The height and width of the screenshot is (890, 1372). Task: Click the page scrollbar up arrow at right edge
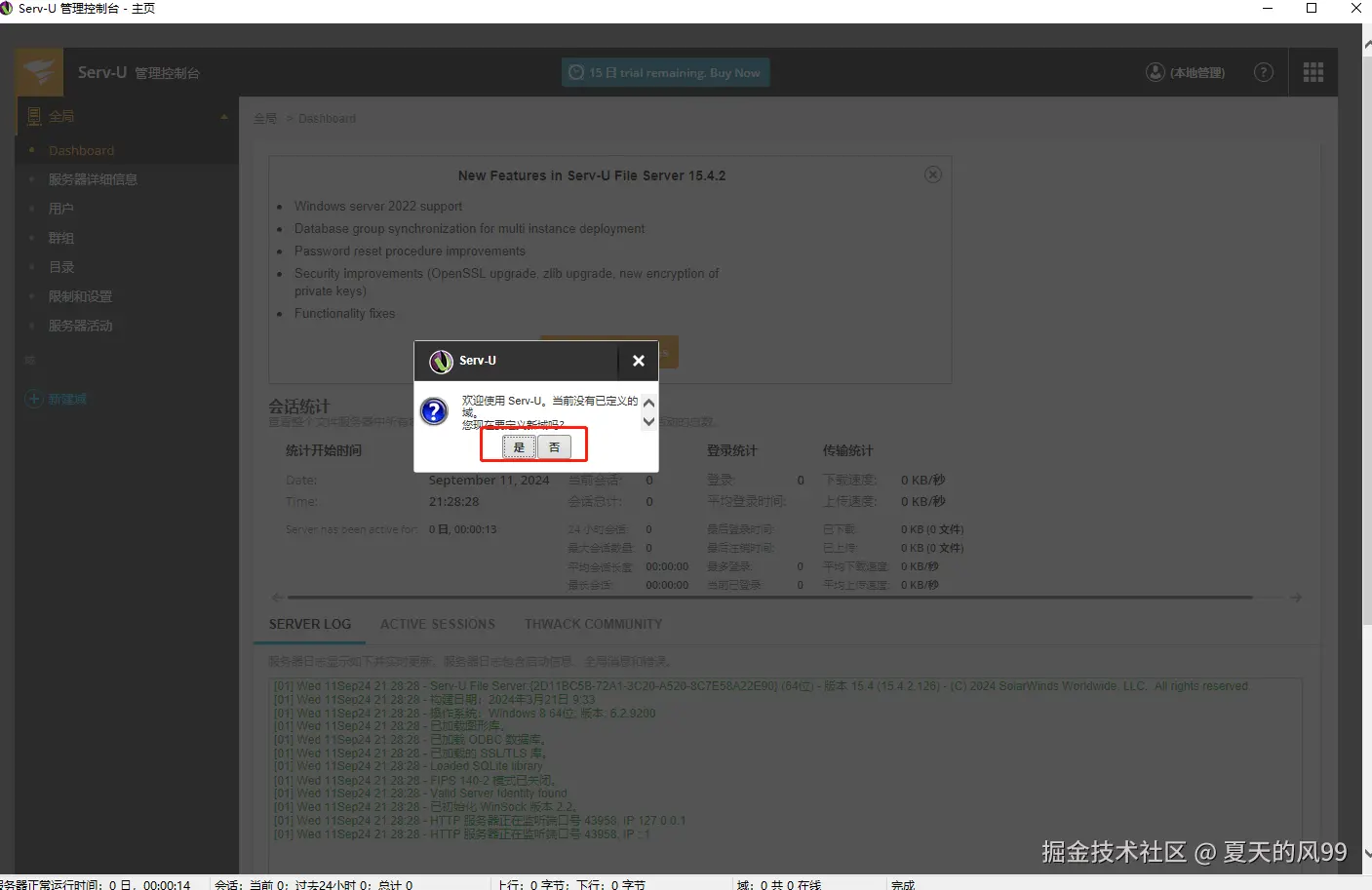coord(1367,45)
